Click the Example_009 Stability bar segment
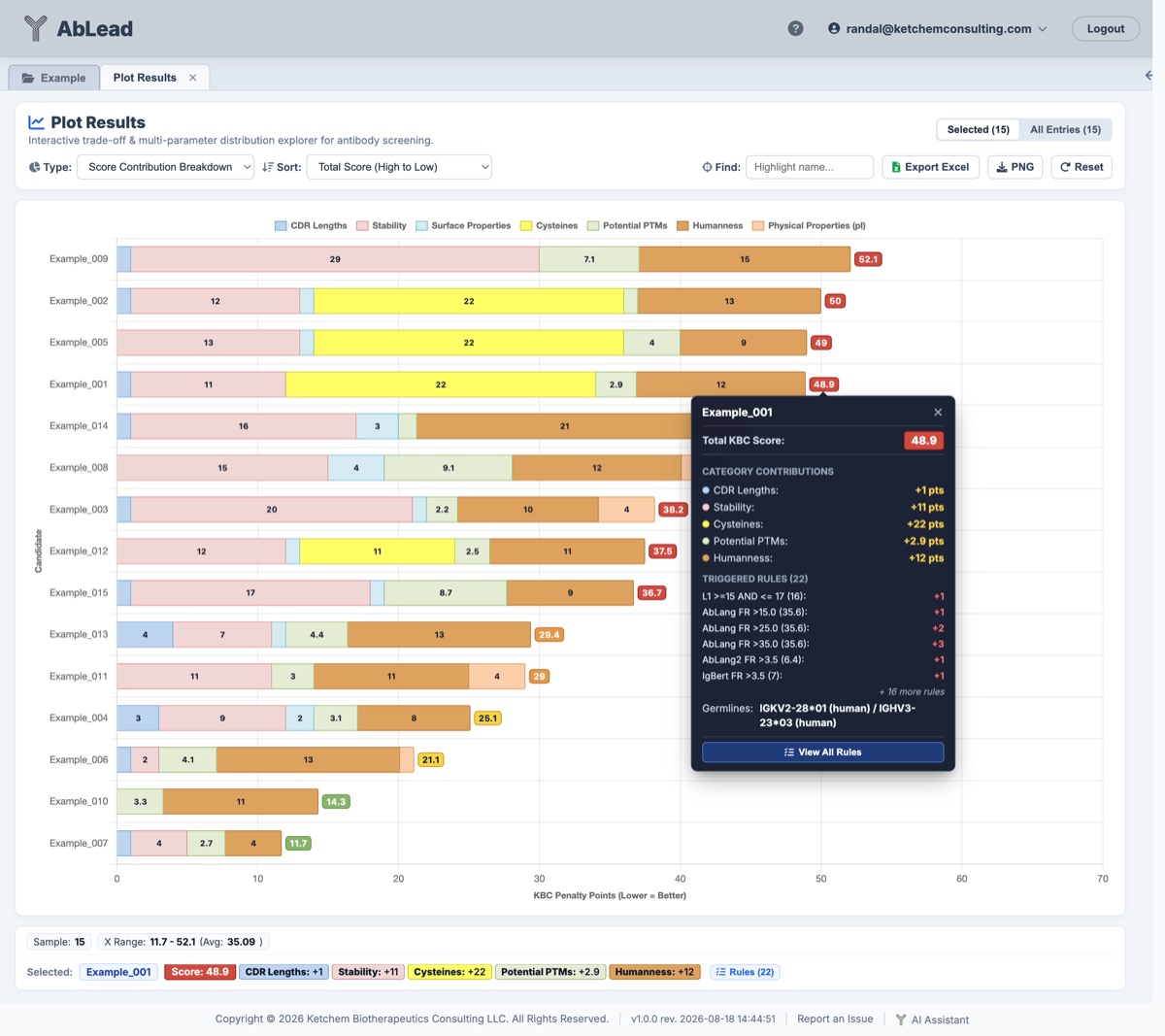This screenshot has width=1165, height=1036. coord(335,259)
